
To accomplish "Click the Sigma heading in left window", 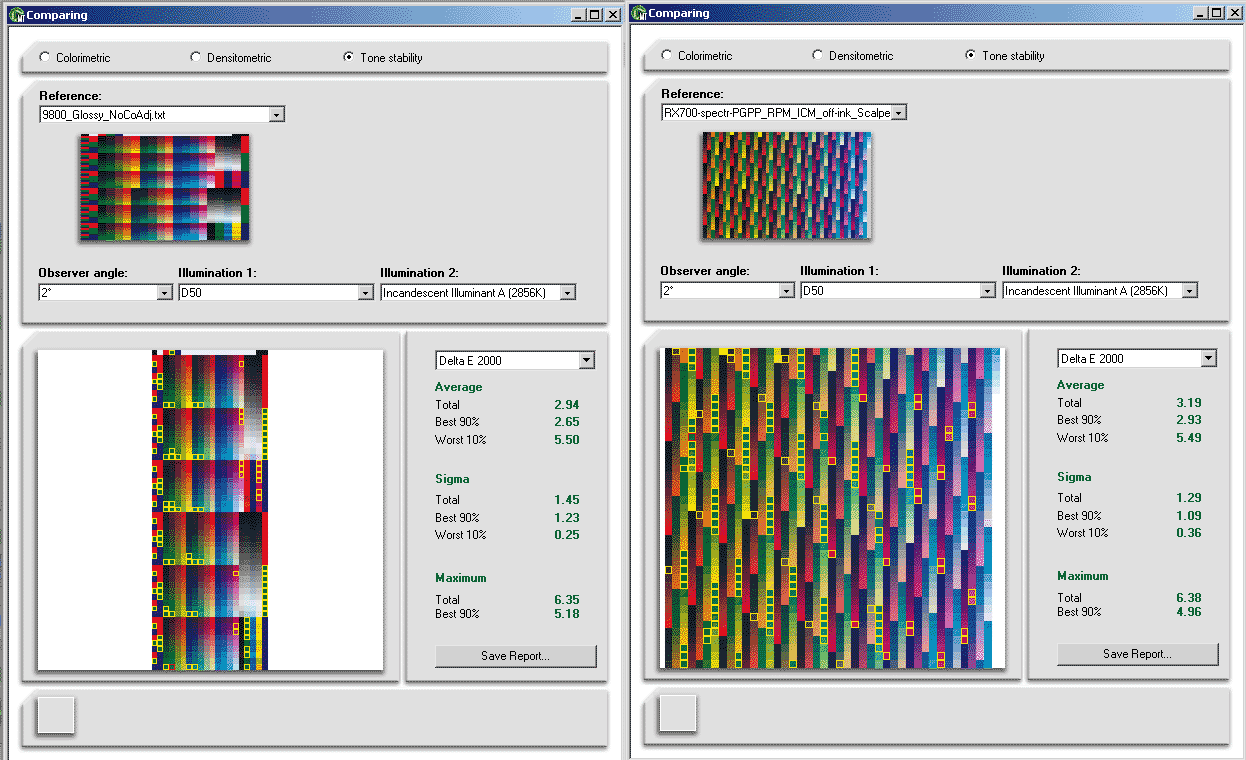I will (452, 479).
